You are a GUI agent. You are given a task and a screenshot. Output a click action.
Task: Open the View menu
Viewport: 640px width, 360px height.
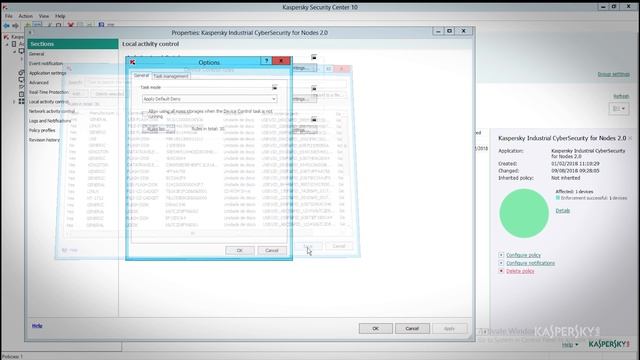[43, 16]
